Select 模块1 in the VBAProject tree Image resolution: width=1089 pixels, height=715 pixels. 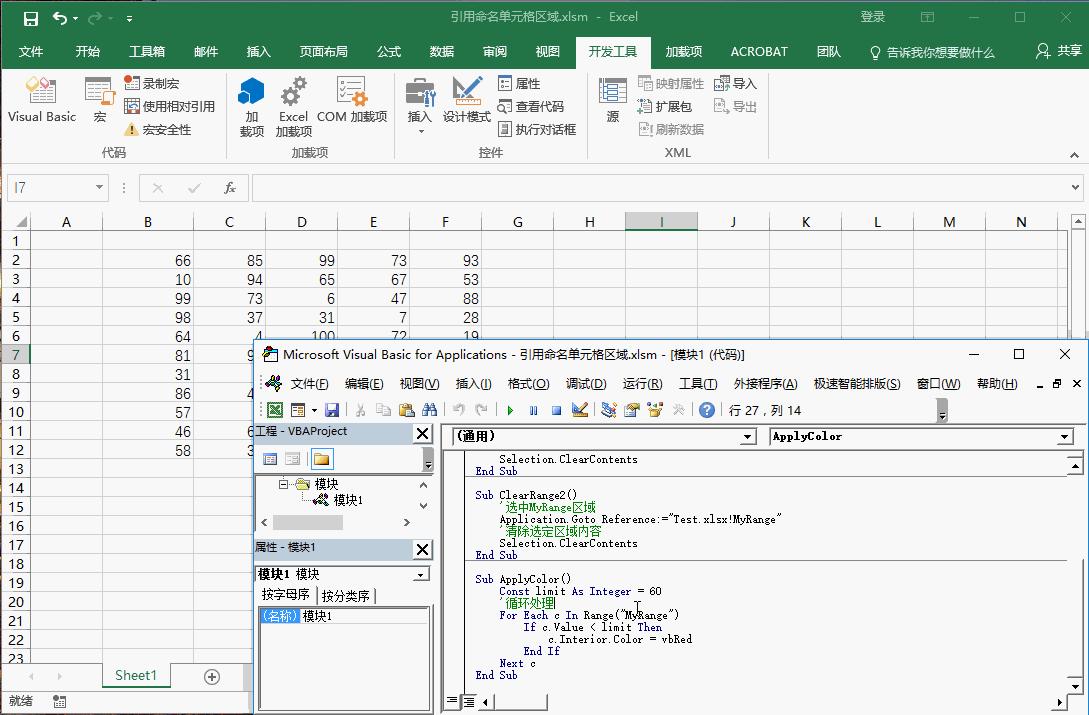(x=347, y=500)
